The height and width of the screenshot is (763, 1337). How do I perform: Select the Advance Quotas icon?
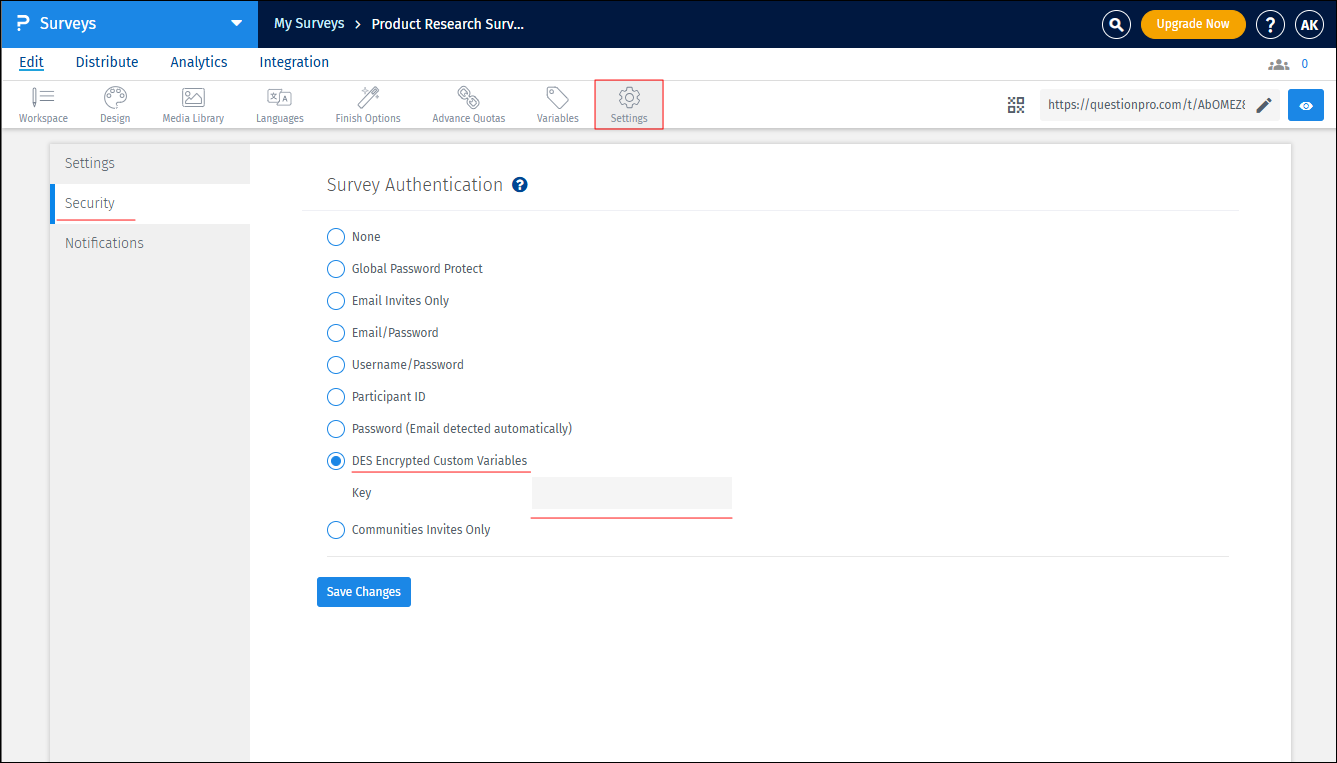pyautogui.click(x=467, y=104)
